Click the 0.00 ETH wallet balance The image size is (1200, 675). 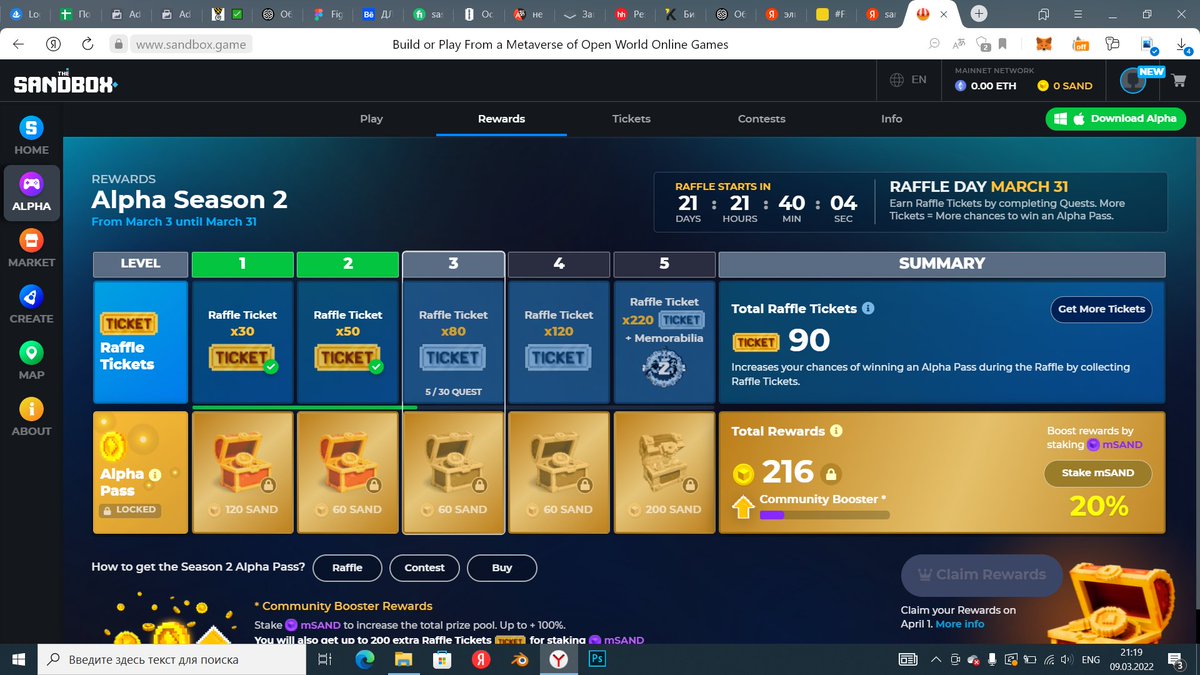[x=986, y=86]
